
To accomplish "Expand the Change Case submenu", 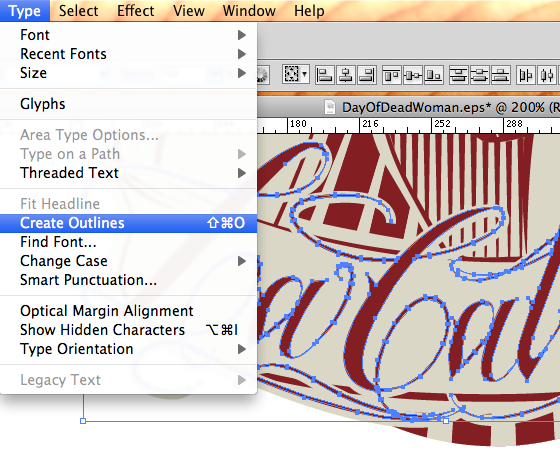I will pos(129,261).
